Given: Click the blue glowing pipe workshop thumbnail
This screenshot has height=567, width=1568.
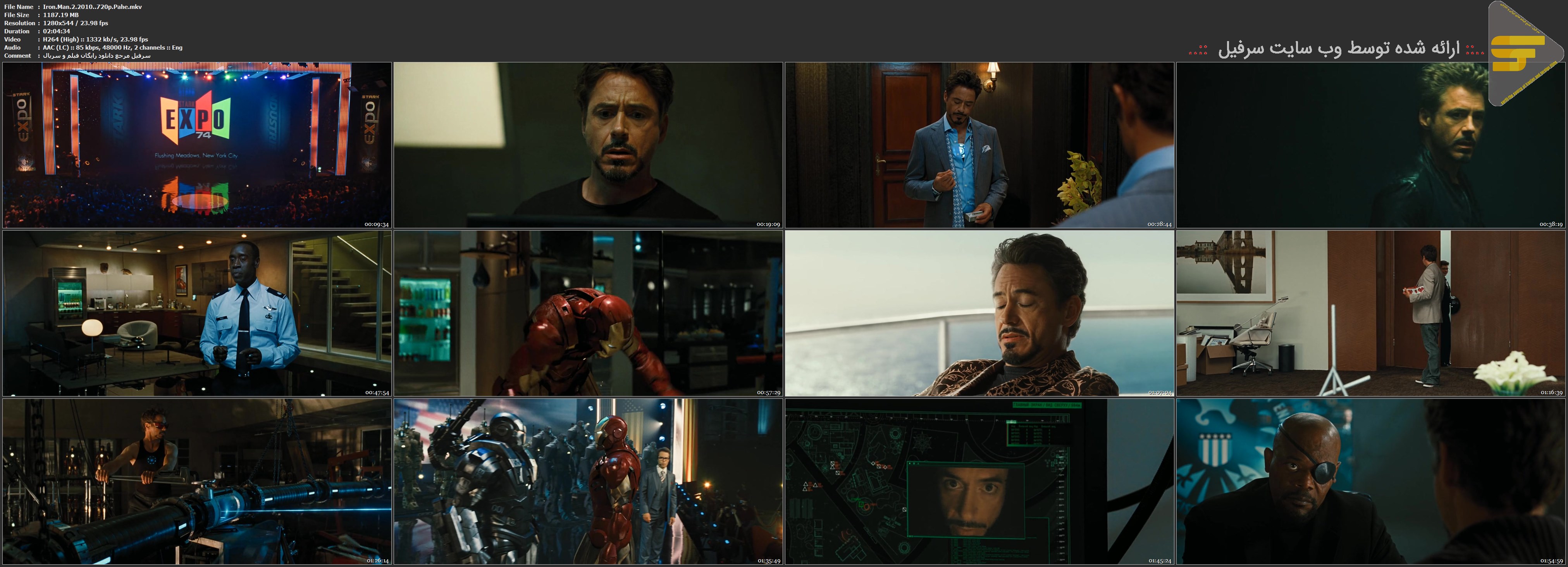Looking at the screenshot, I should (x=196, y=481).
